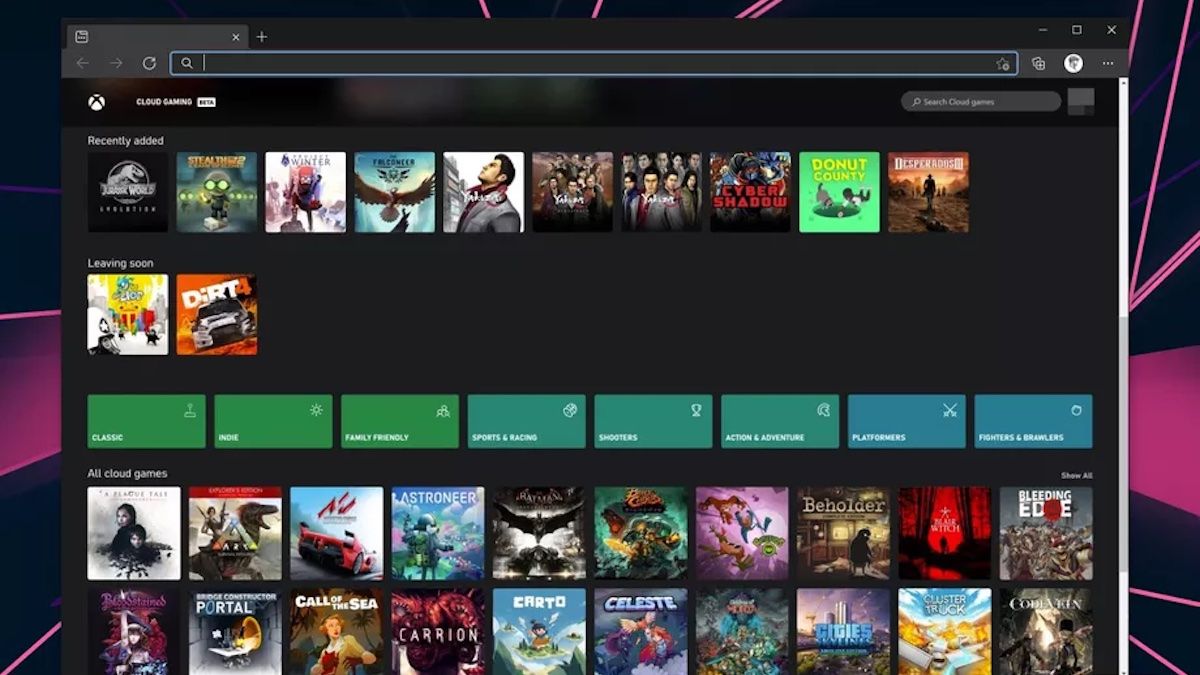Open the Sports & Racing category tile
This screenshot has height=675, width=1200.
(x=527, y=421)
